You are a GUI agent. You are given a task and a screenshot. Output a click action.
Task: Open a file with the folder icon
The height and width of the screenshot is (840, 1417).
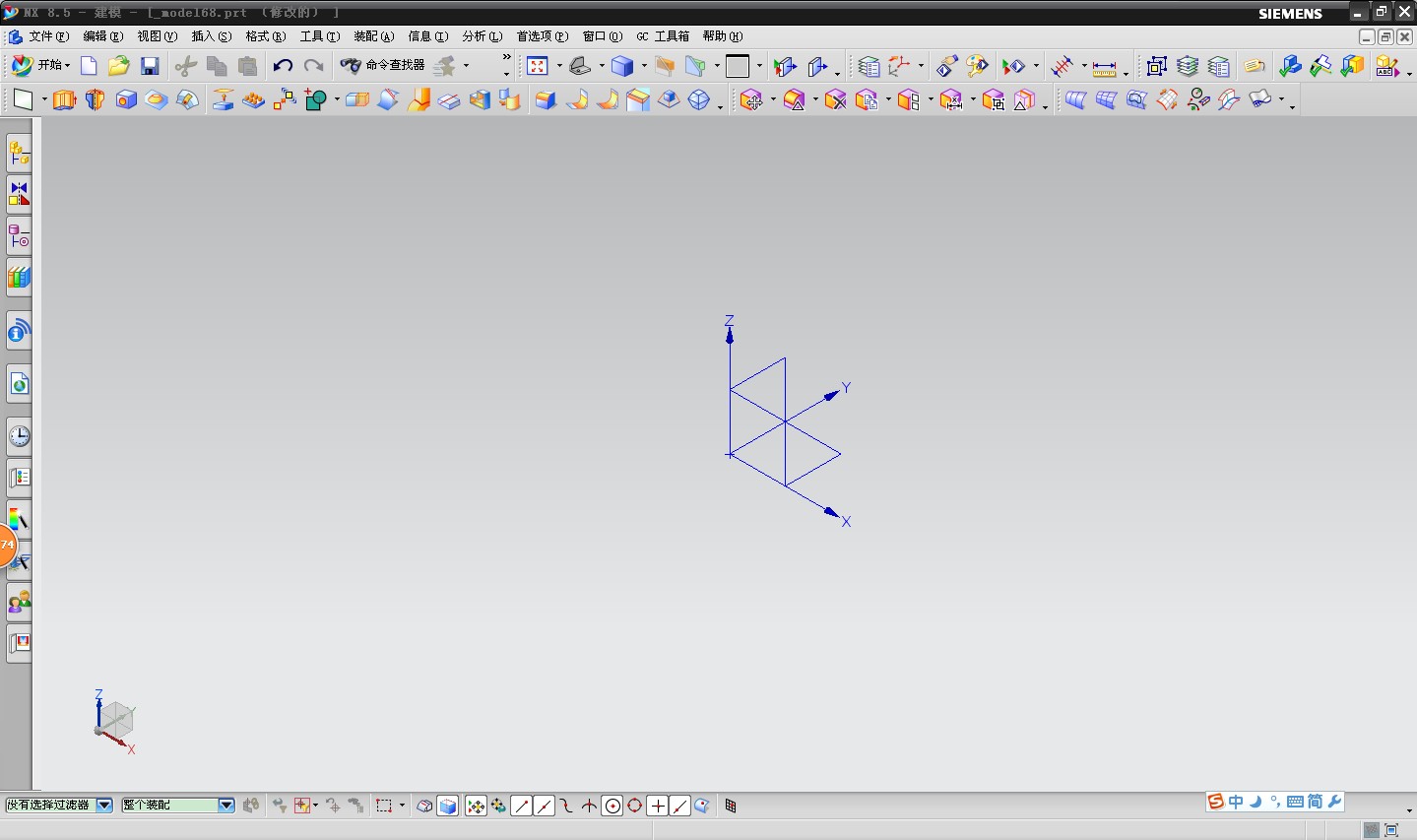119,66
